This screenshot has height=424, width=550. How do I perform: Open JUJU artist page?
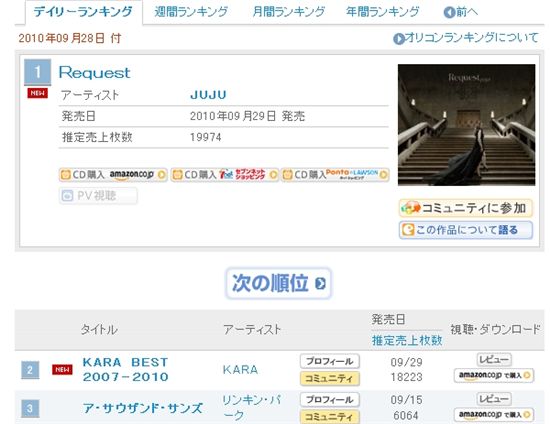(208, 95)
